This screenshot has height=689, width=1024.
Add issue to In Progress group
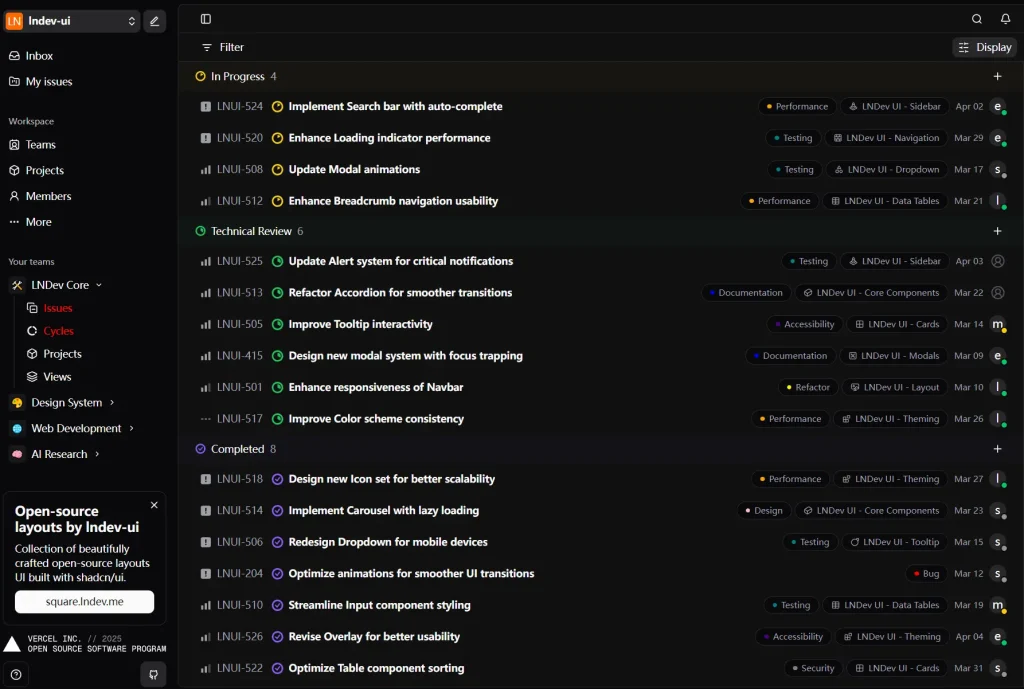(997, 76)
